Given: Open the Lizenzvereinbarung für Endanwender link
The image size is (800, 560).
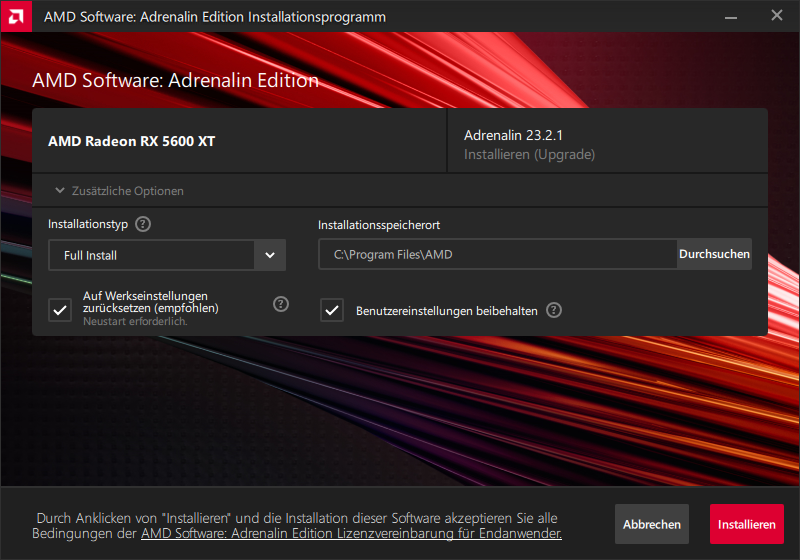Looking at the screenshot, I should [351, 533].
